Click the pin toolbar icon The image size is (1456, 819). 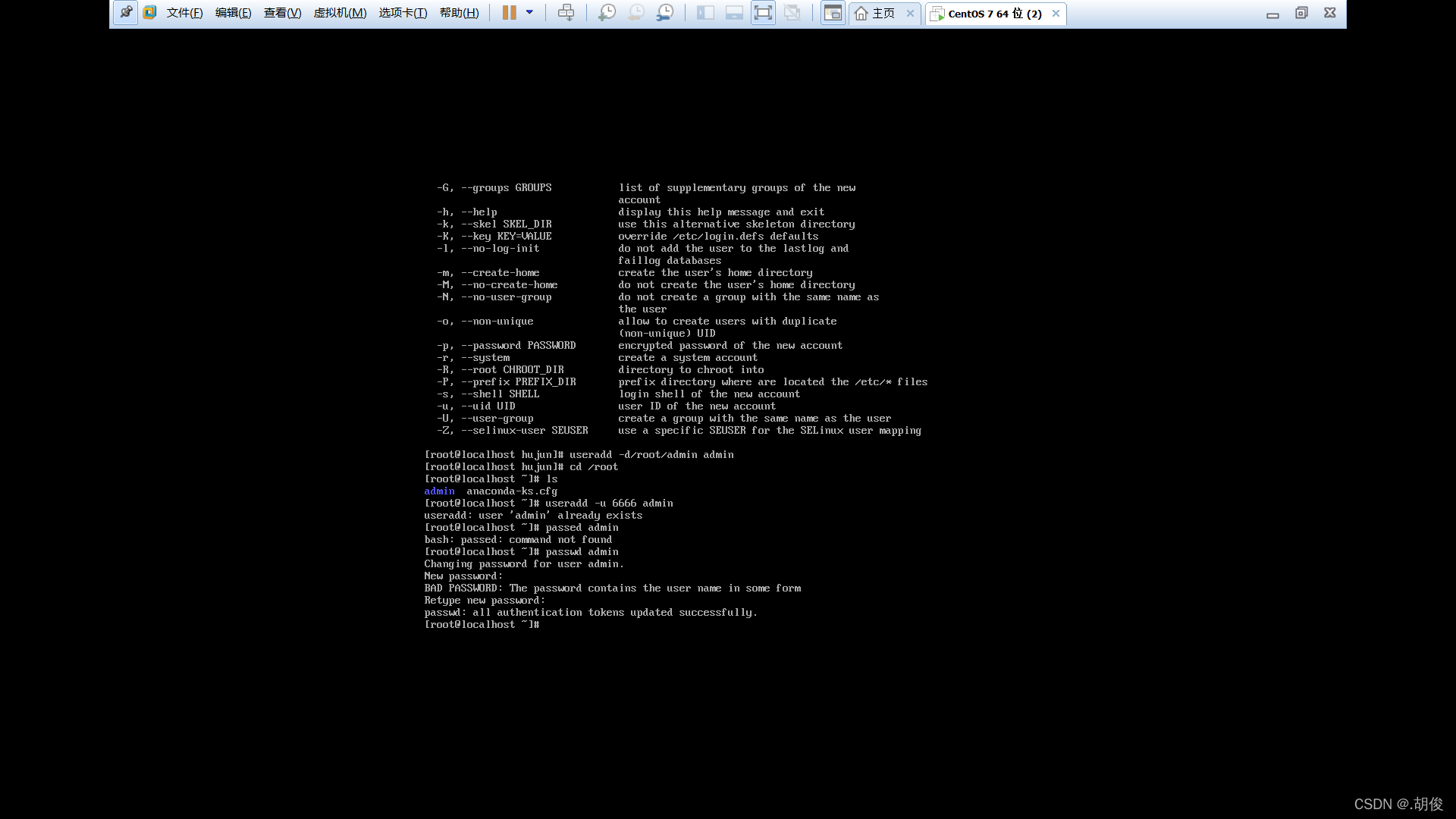pos(126,12)
